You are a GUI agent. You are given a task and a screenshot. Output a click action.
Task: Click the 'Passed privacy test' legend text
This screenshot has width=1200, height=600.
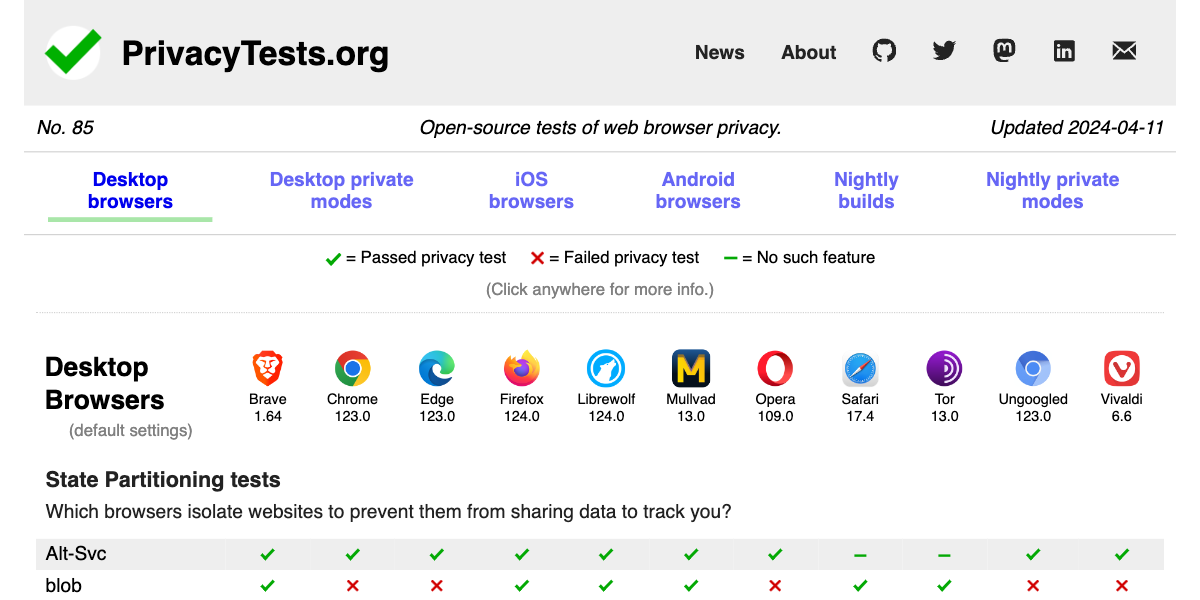434,258
